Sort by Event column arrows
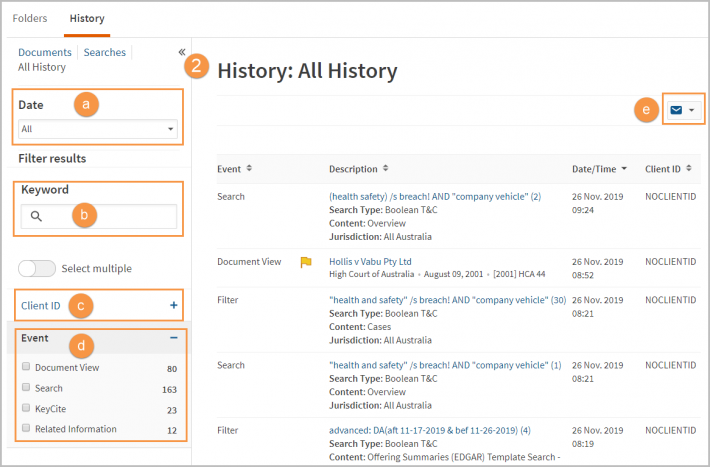 [249, 169]
